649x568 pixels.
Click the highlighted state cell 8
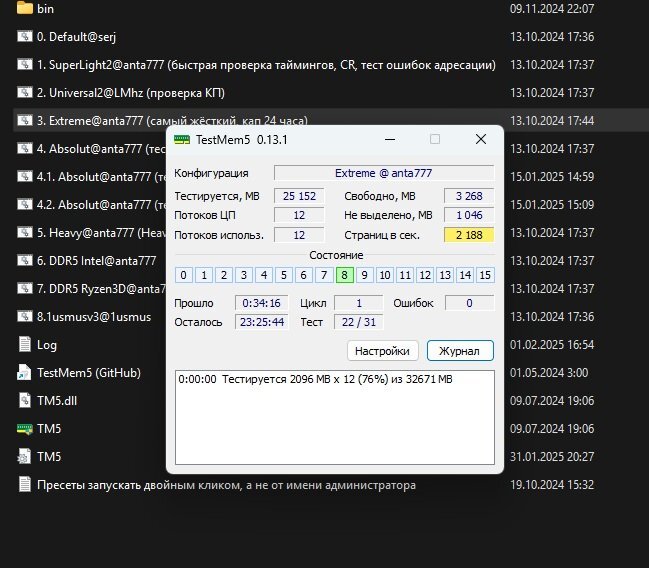pyautogui.click(x=344, y=275)
